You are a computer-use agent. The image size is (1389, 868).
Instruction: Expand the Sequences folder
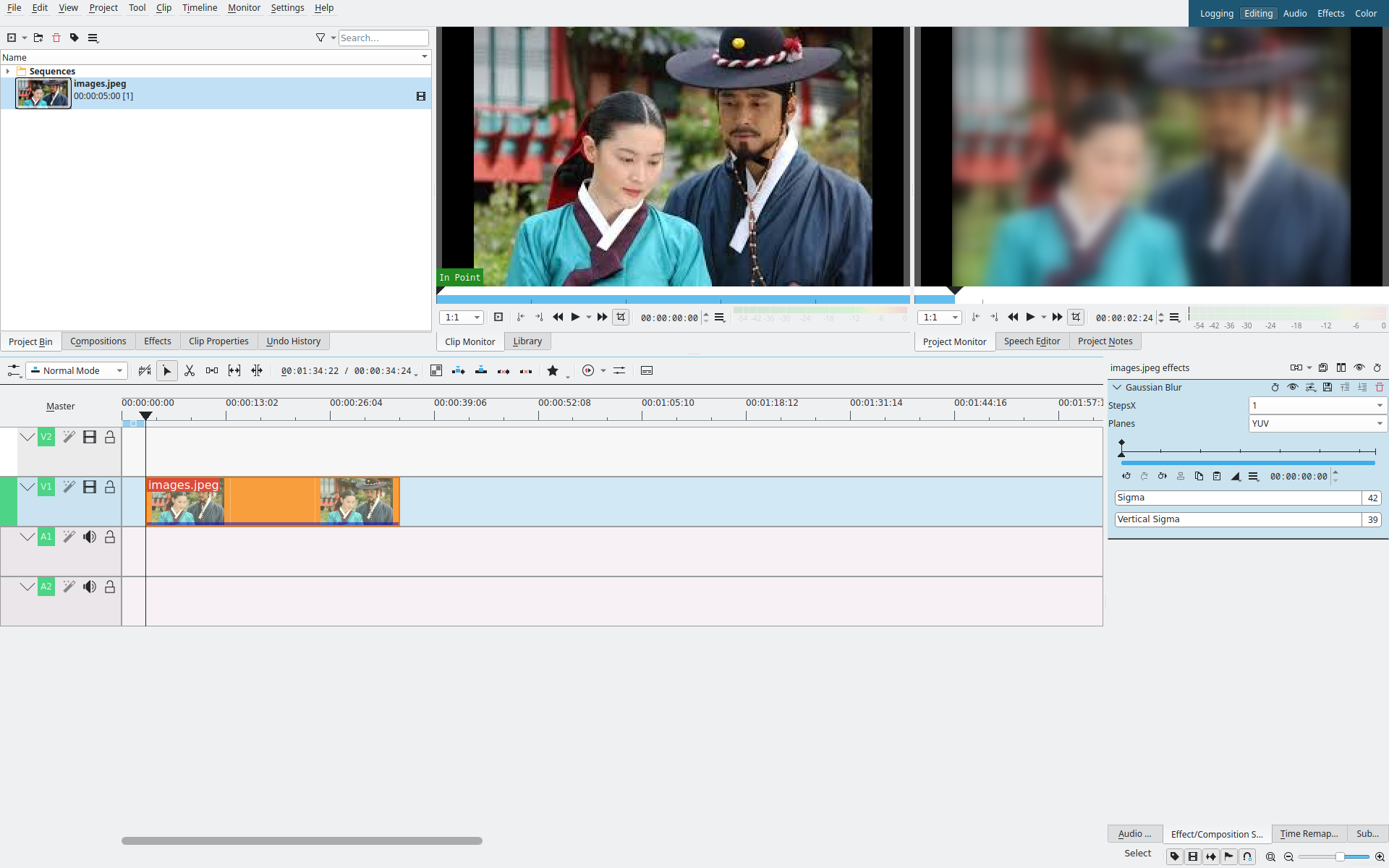[x=8, y=71]
